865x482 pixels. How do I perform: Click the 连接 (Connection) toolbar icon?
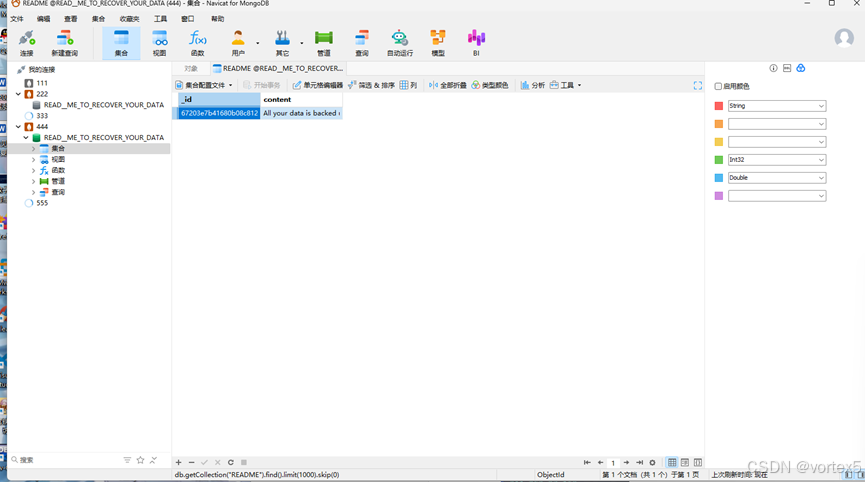pyautogui.click(x=26, y=43)
